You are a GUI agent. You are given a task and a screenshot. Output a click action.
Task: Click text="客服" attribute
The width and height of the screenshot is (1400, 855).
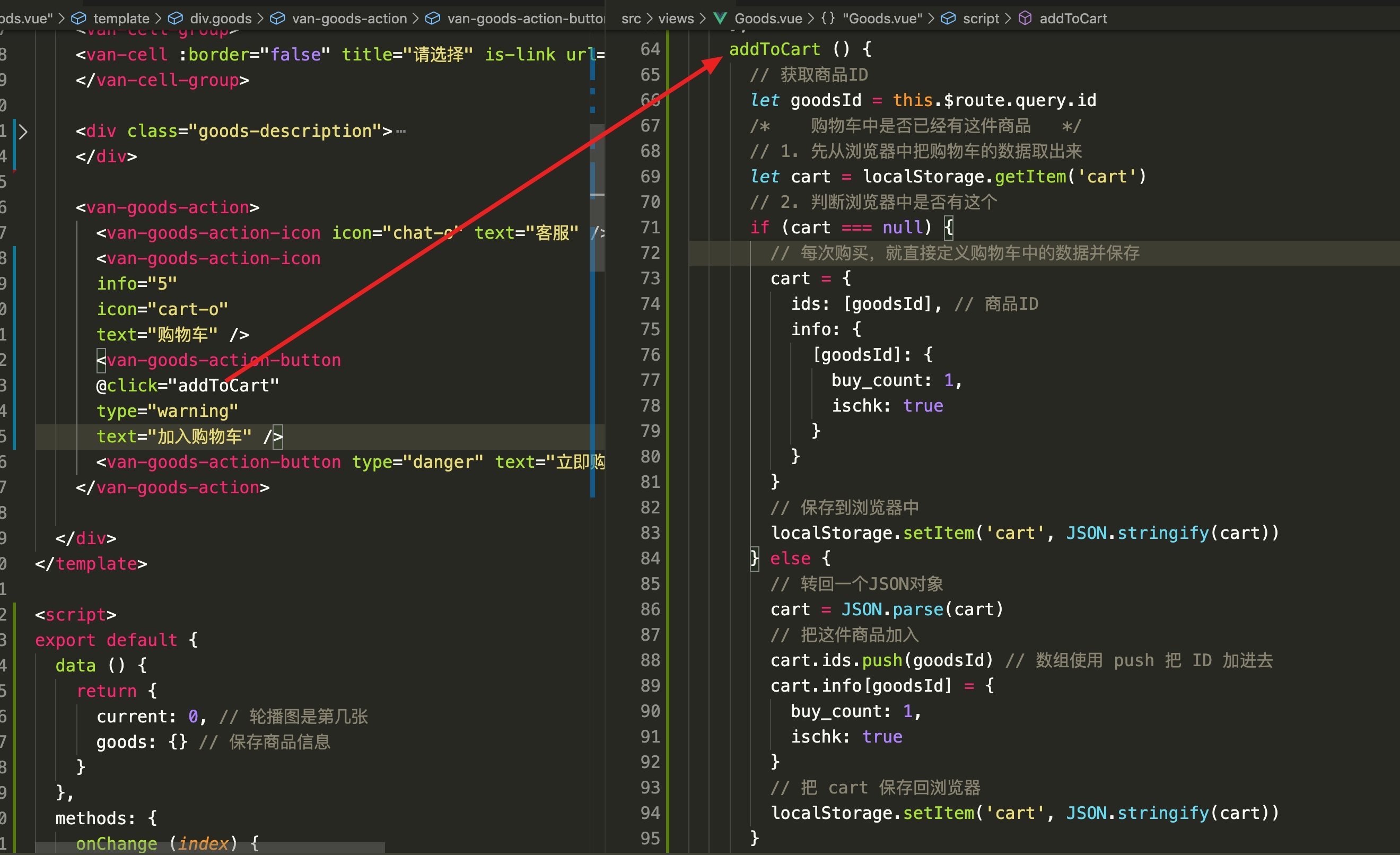click(x=526, y=233)
